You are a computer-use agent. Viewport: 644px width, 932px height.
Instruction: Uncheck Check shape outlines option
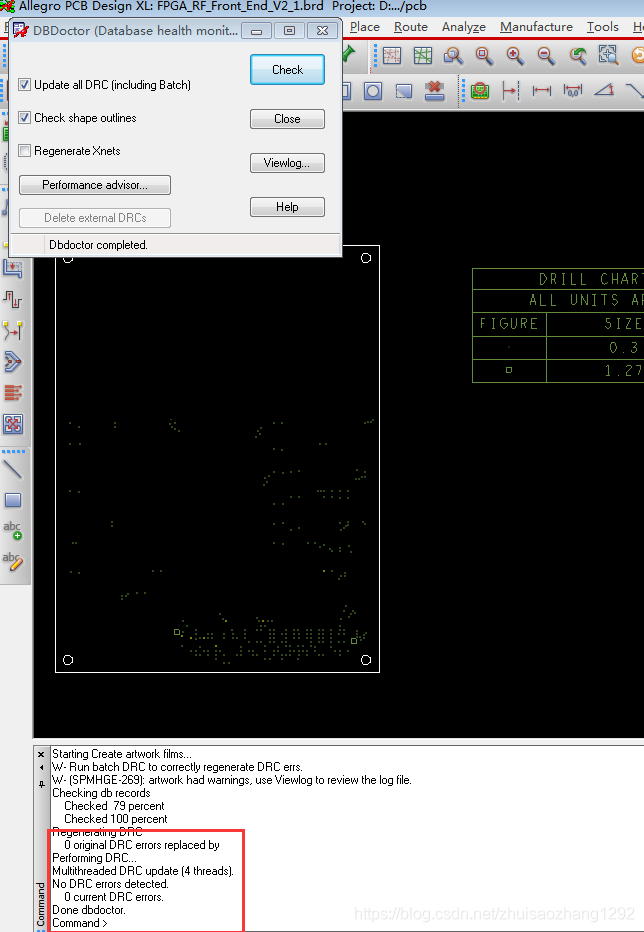click(x=24, y=118)
